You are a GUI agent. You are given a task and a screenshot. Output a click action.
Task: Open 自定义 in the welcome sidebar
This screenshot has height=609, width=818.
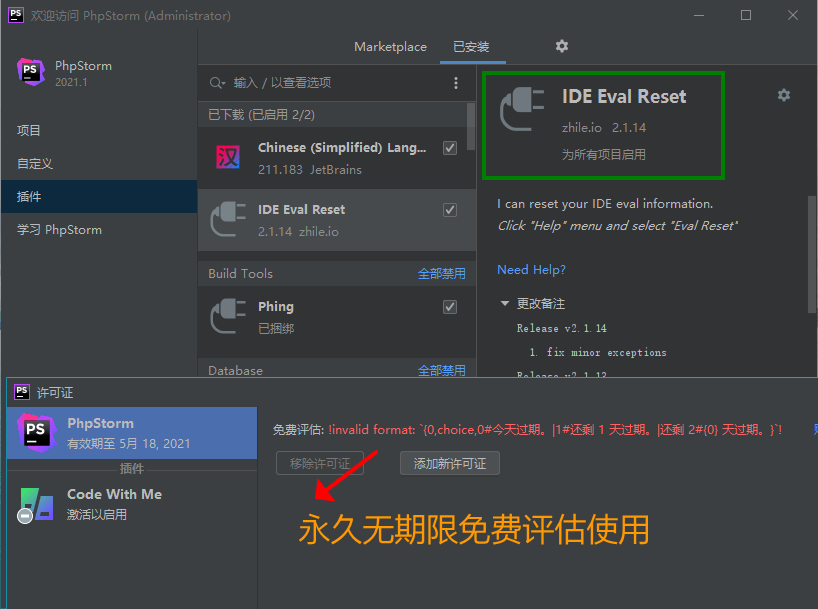[99, 163]
